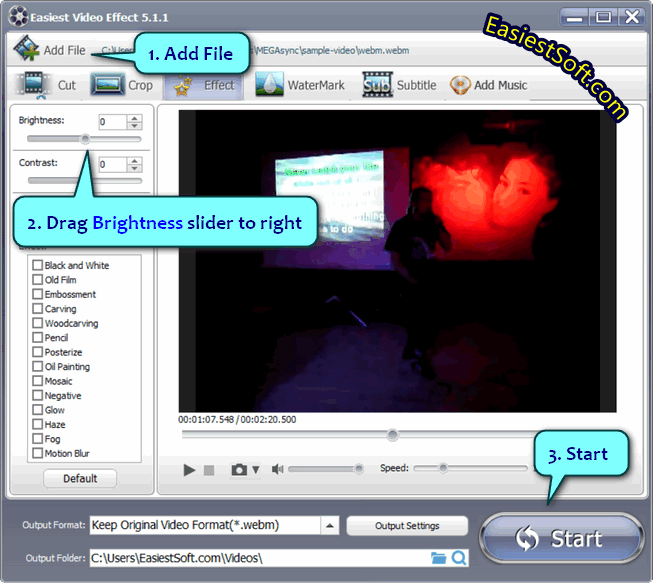Switch to the Effect tab
The height and width of the screenshot is (583, 653).
coord(203,86)
